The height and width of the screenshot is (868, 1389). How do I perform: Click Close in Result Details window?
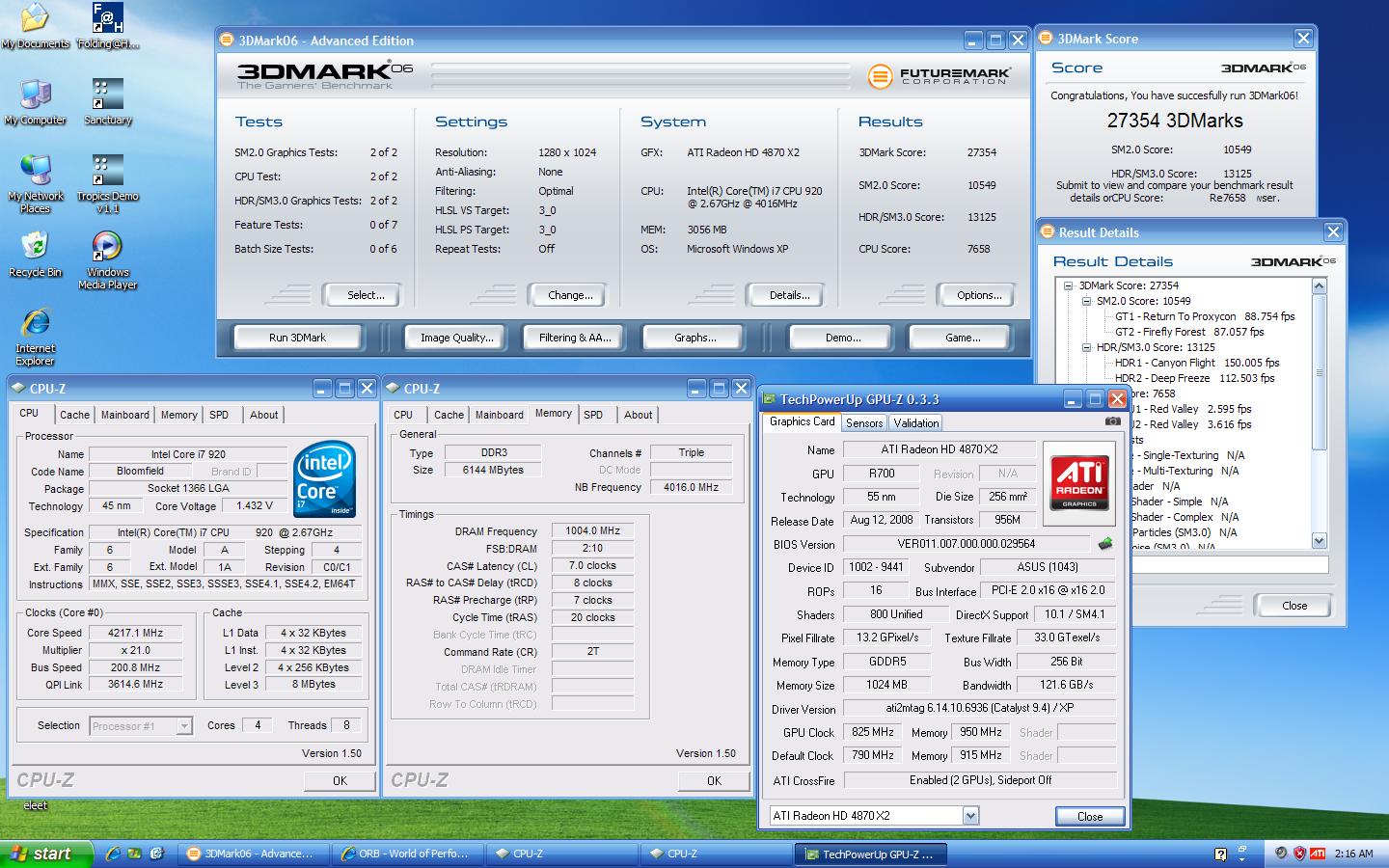click(1294, 606)
